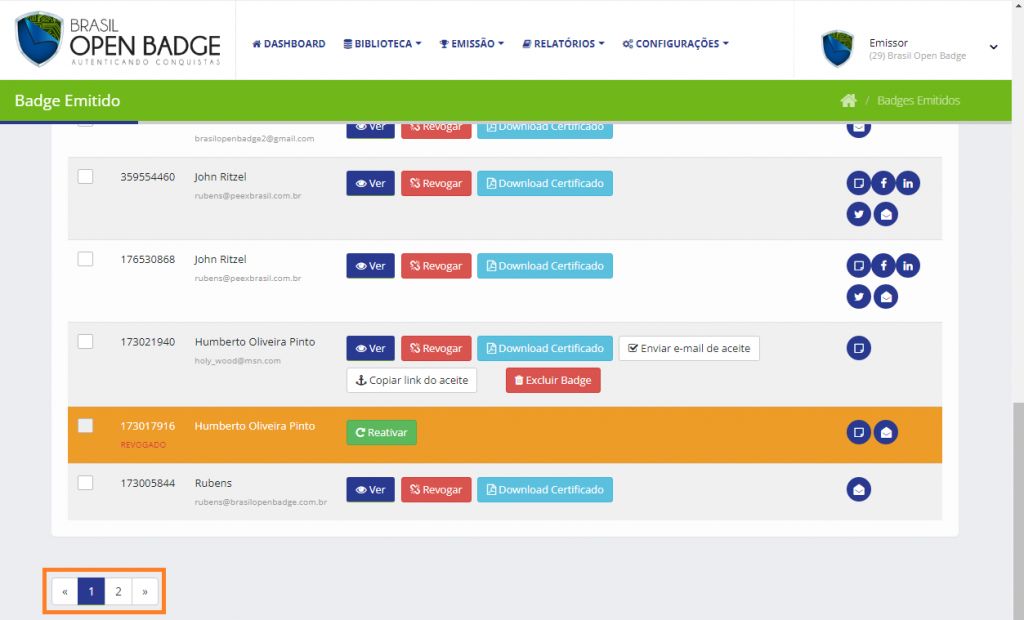Click the email icon in Rubens row
Viewport: 1024px width, 620px height.
pyautogui.click(x=858, y=490)
